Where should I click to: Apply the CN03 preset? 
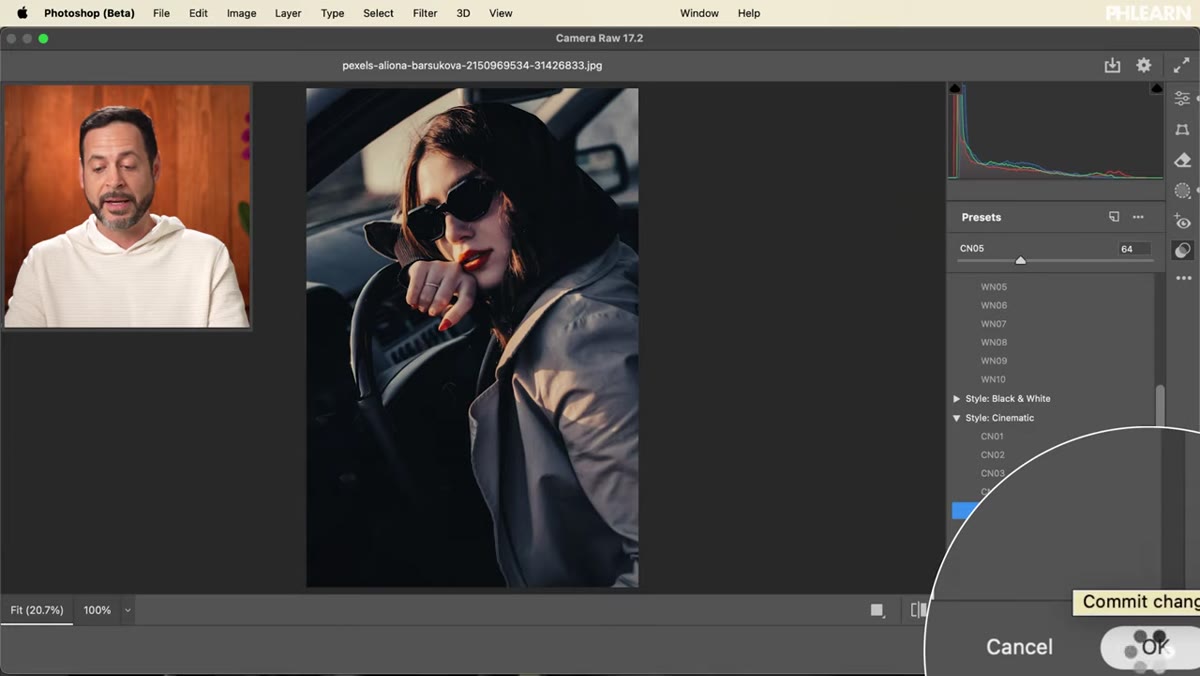[992, 473]
